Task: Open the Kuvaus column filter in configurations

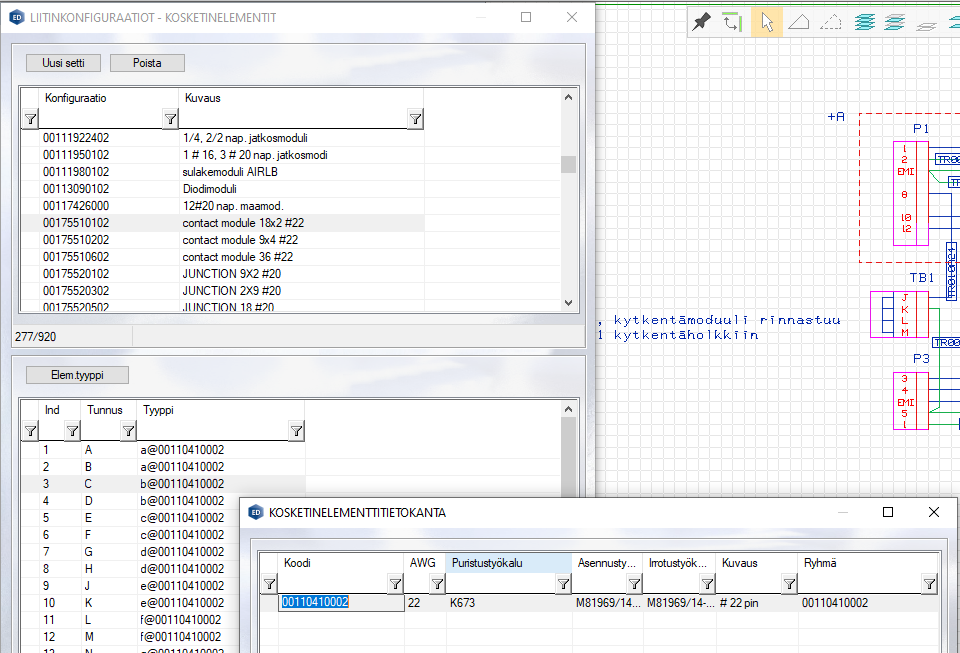Action: point(415,119)
